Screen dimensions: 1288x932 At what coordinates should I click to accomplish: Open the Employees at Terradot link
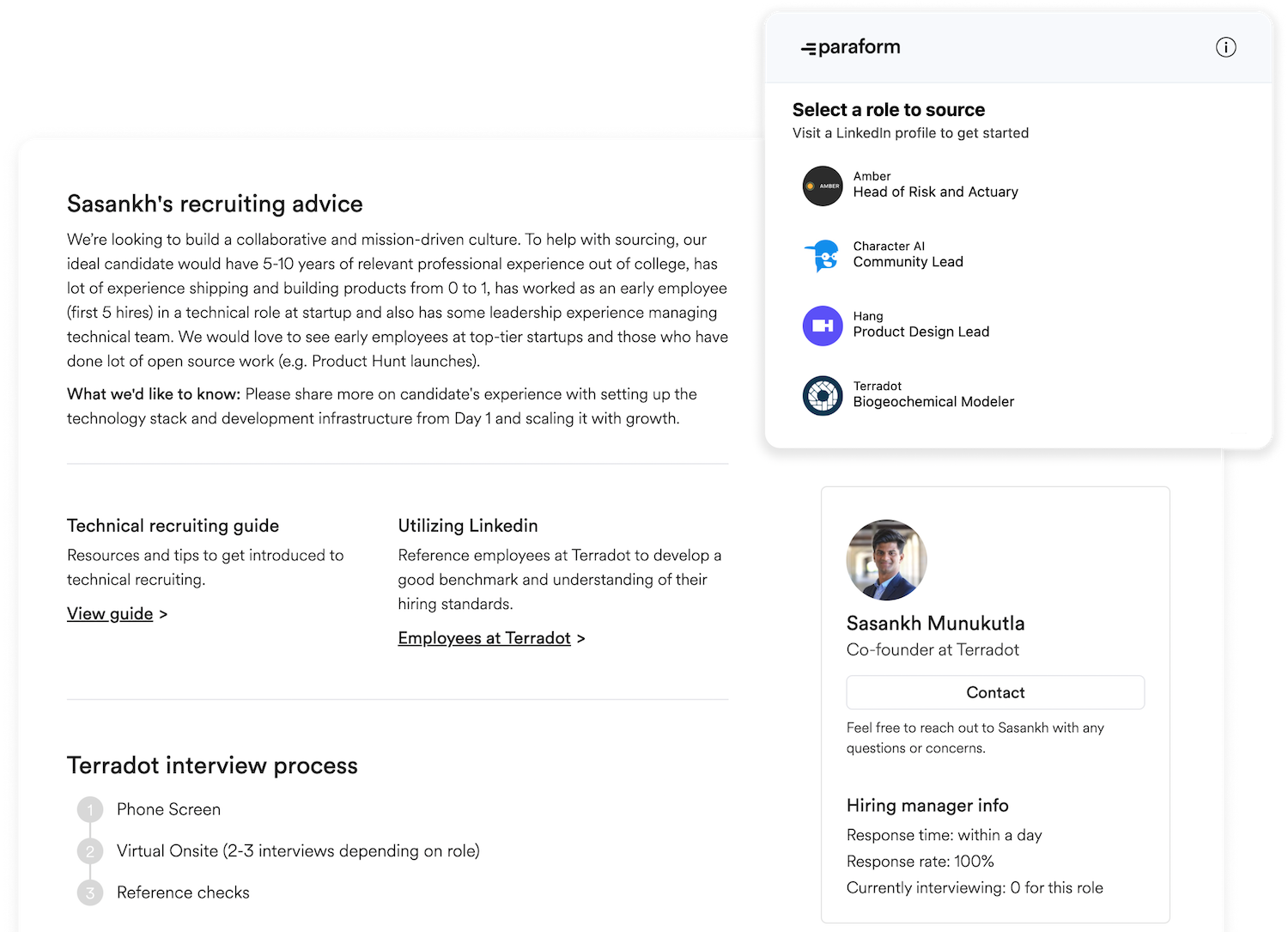(484, 638)
